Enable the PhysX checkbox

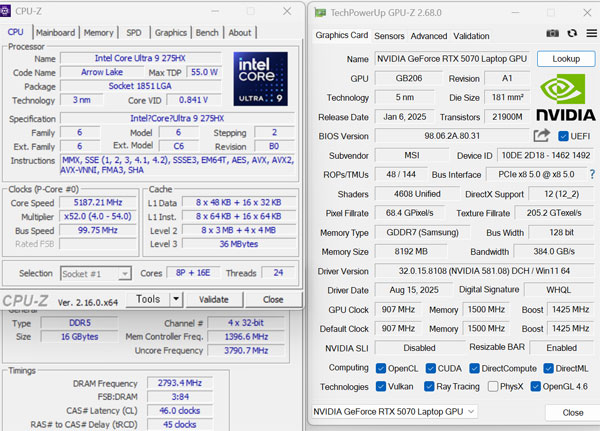coord(493,386)
